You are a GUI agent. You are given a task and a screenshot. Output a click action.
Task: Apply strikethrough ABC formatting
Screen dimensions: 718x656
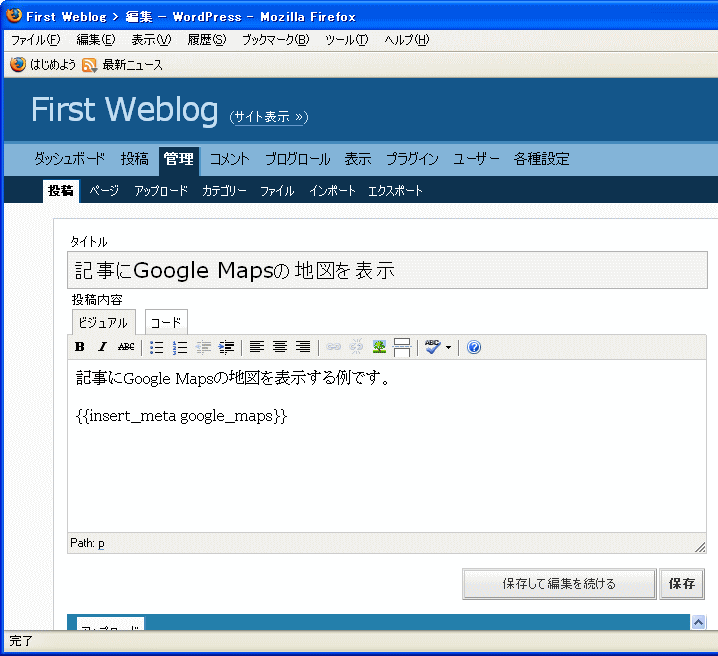tap(126, 347)
